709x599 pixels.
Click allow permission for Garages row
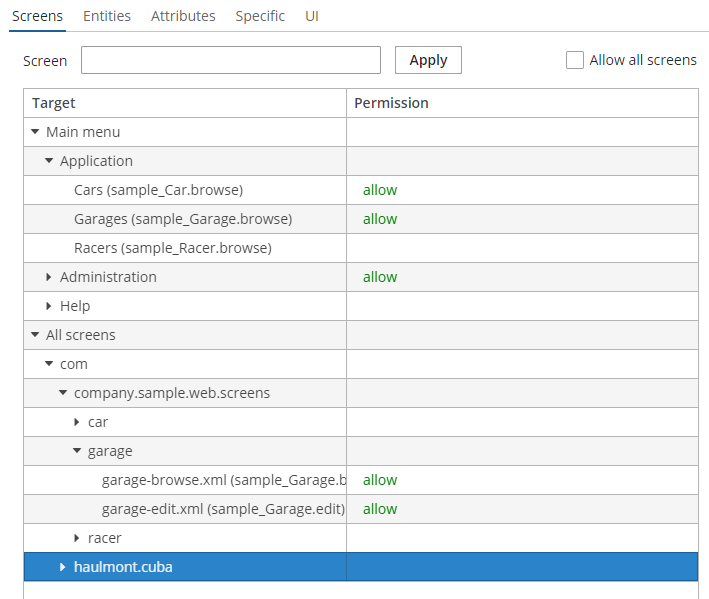pyautogui.click(x=380, y=219)
